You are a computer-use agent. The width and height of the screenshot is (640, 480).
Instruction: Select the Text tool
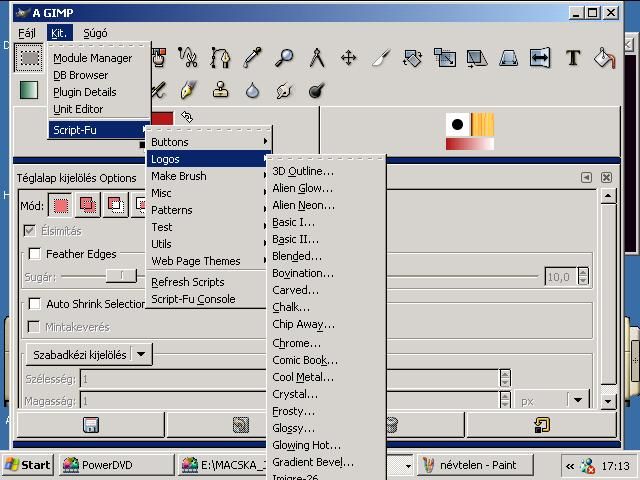[x=573, y=58]
